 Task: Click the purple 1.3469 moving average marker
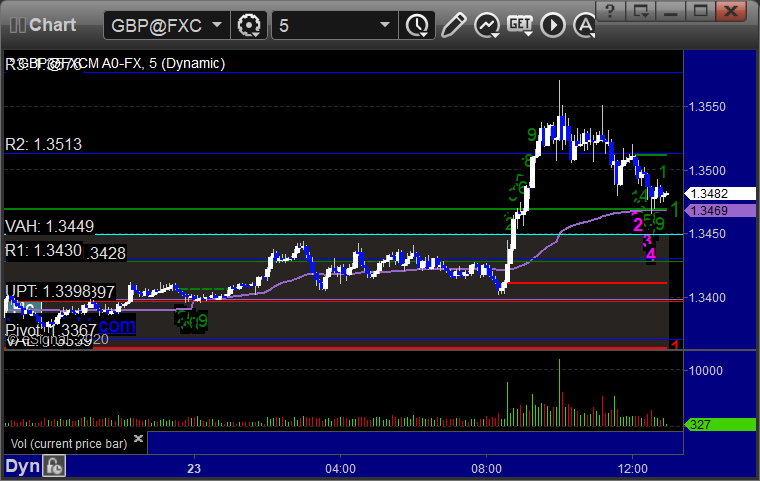pos(720,210)
